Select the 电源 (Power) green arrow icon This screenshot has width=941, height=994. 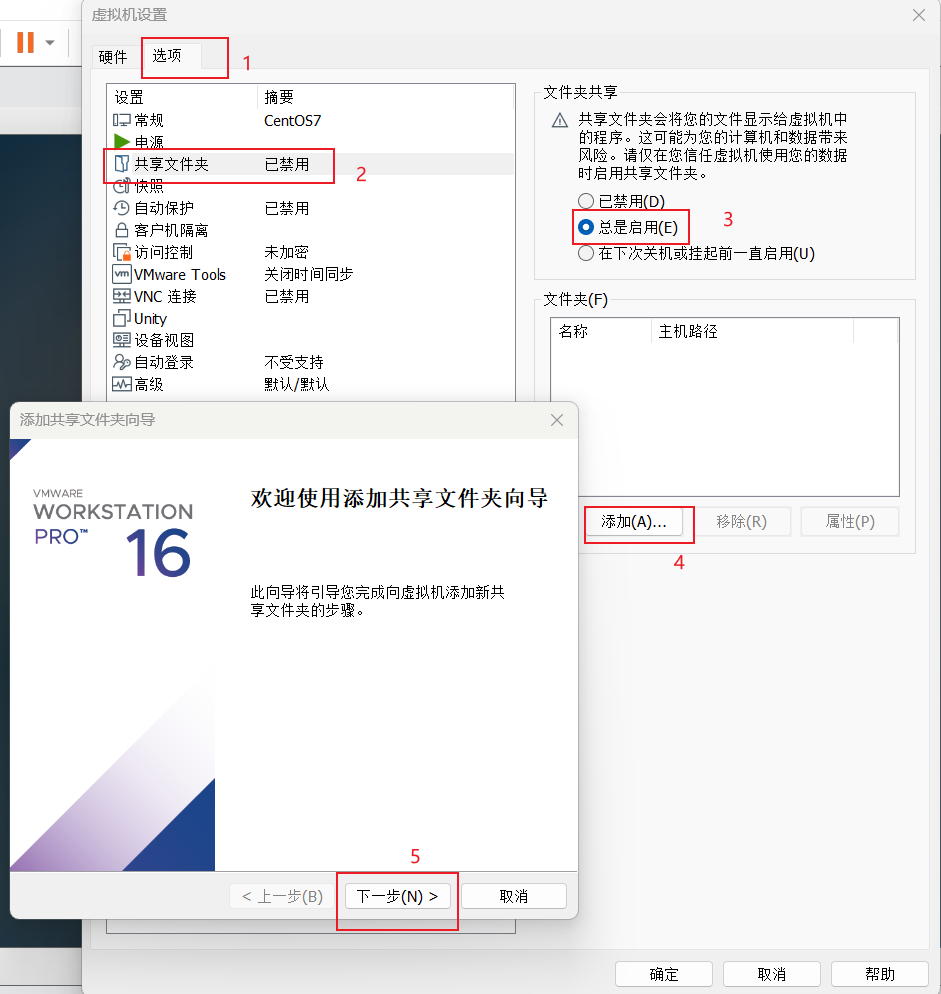122,142
